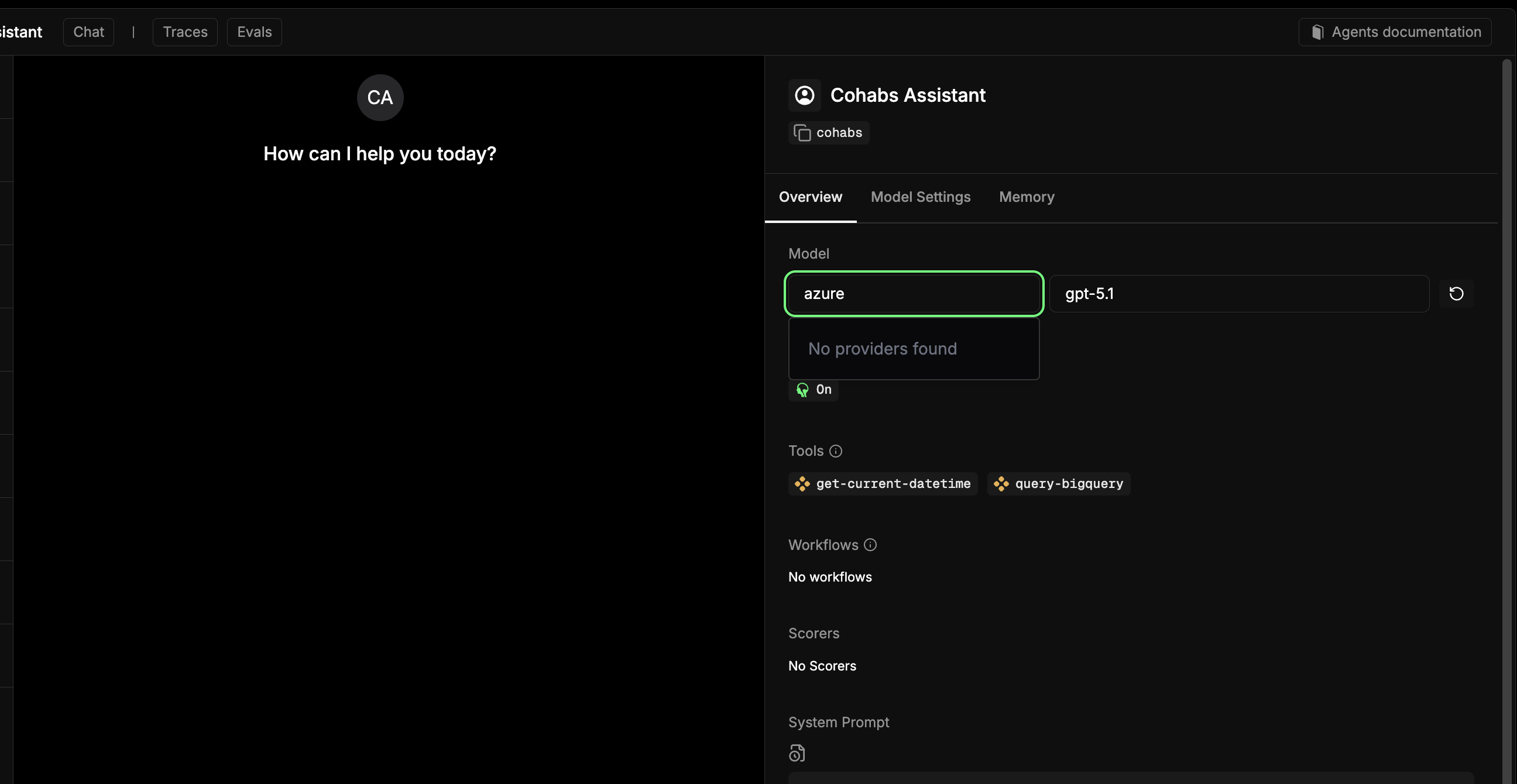Switch to the Model Settings tab
Viewport: 1517px width, 784px height.
920,197
